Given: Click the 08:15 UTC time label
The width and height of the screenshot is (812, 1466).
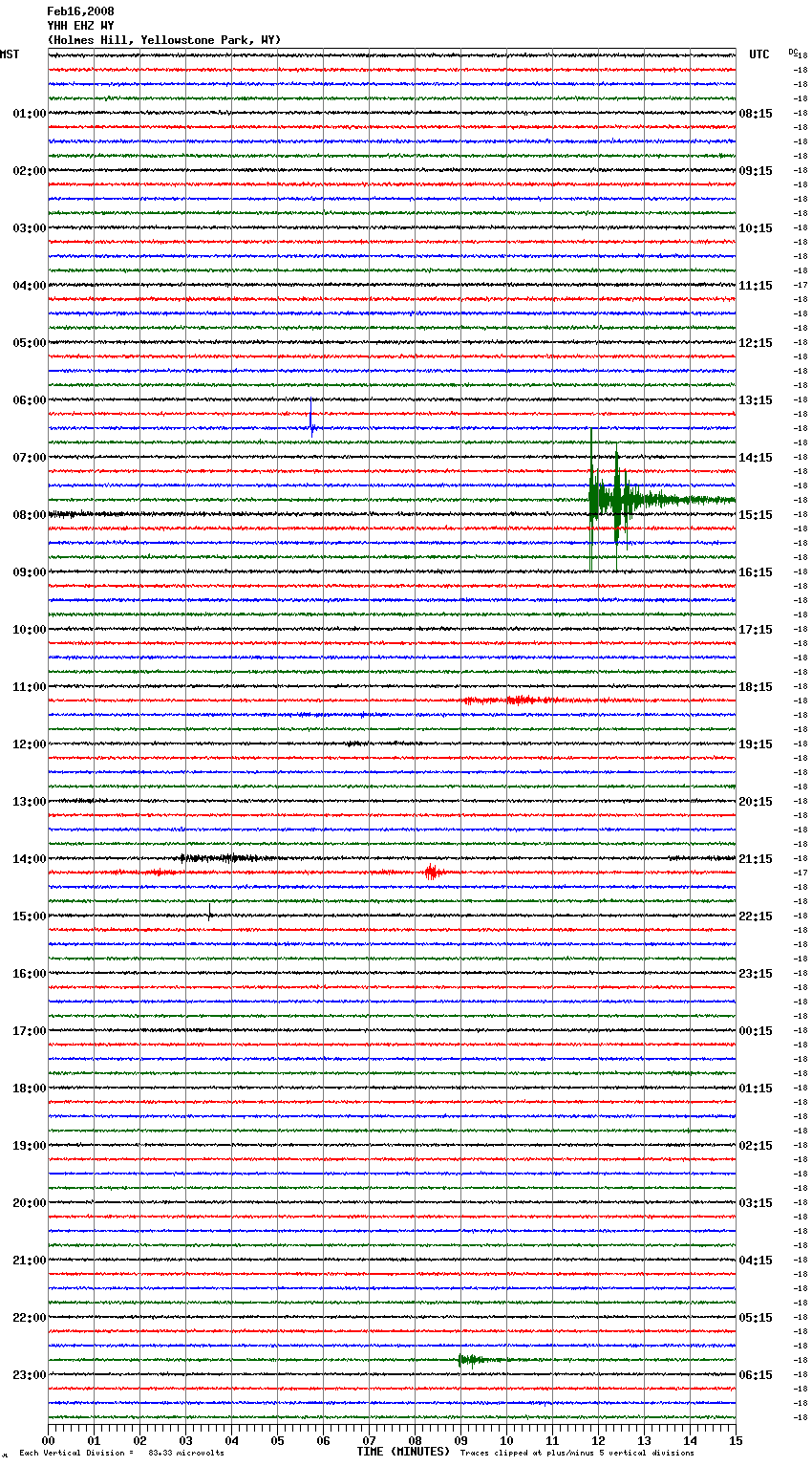Looking at the screenshot, I should (x=756, y=114).
